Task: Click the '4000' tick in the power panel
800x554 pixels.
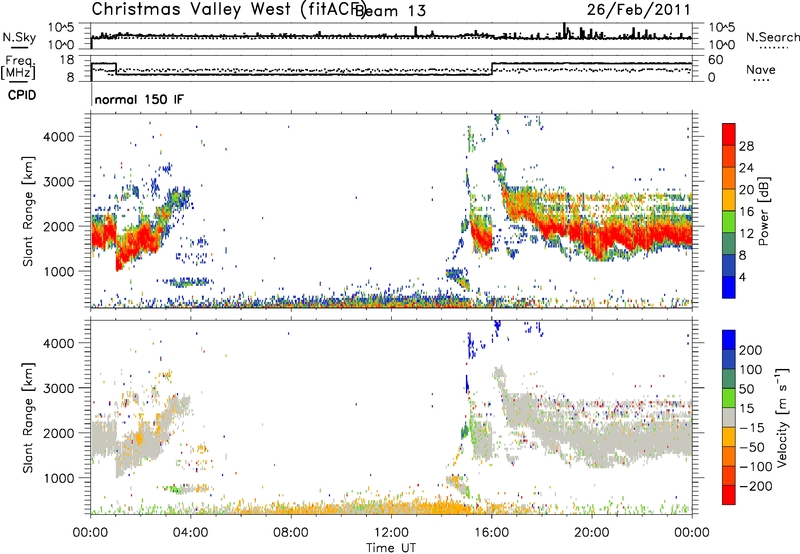Action: (59, 137)
